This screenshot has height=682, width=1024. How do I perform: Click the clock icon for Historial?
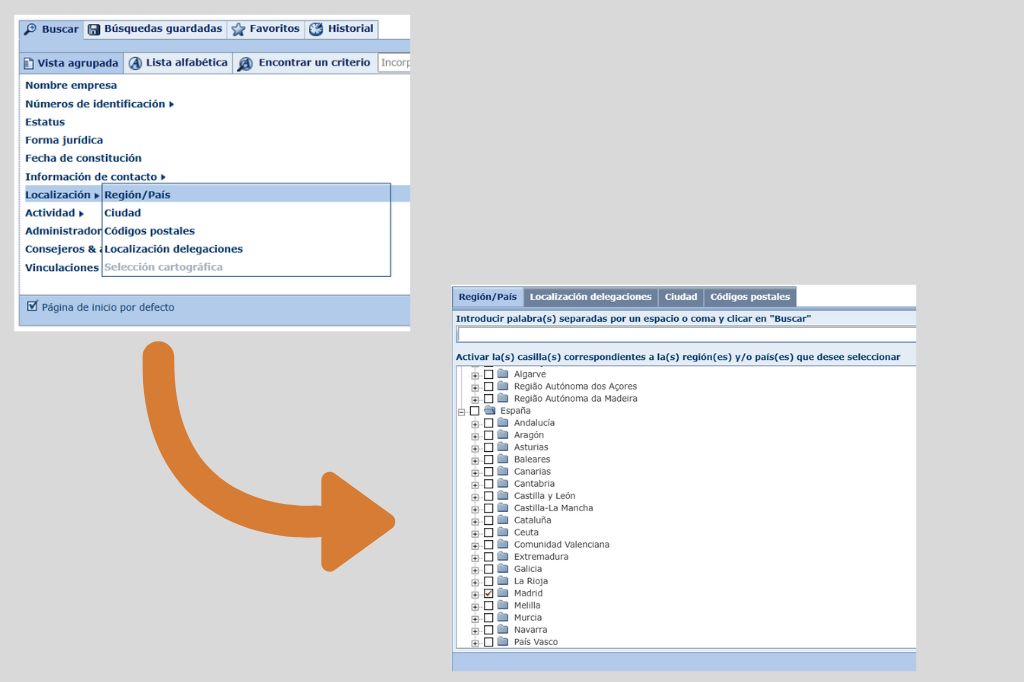(x=316, y=29)
